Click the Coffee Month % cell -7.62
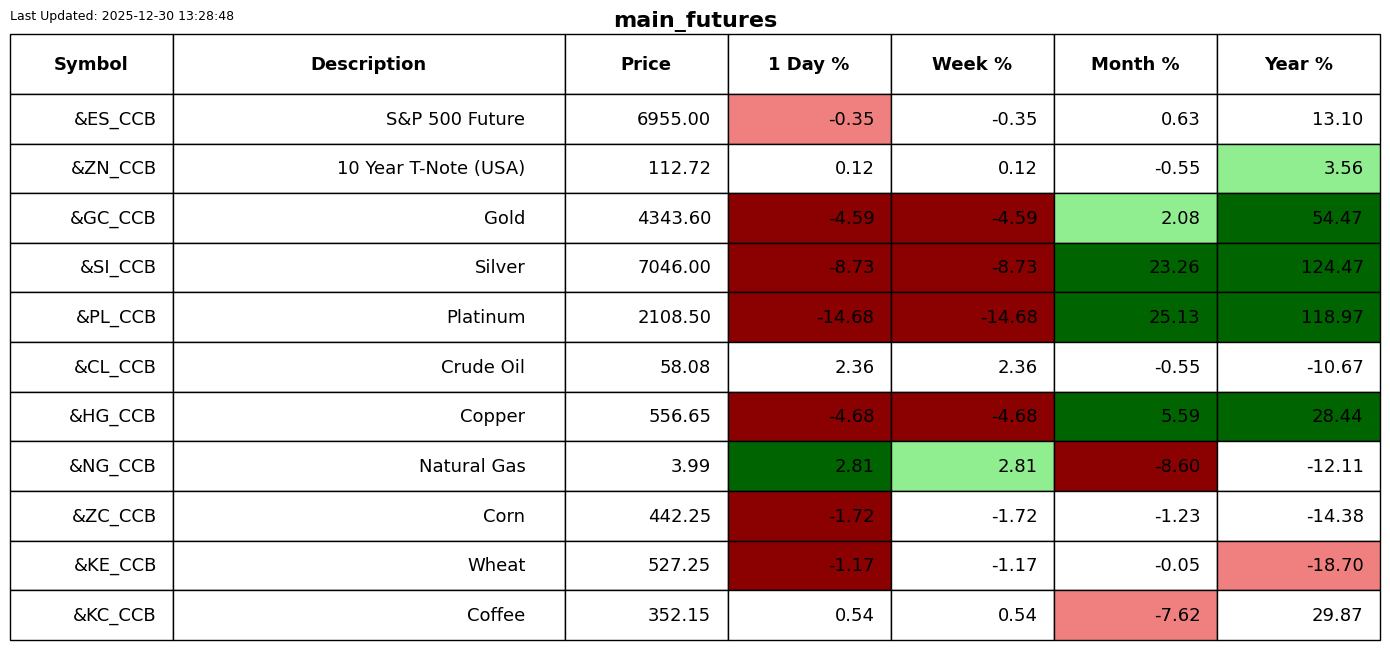The image size is (1390, 650). coord(1135,615)
